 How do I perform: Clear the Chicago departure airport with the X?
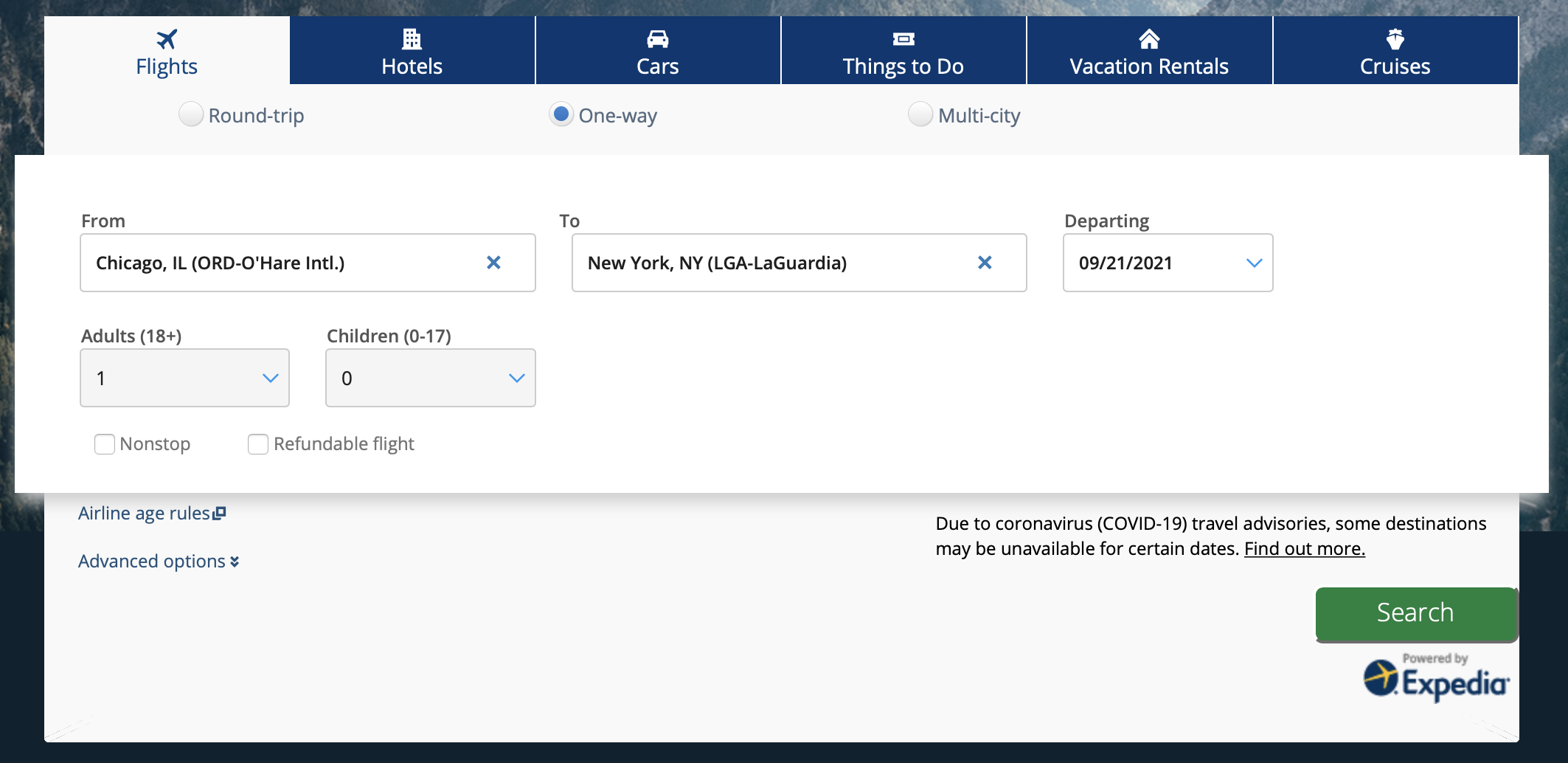[x=494, y=263]
